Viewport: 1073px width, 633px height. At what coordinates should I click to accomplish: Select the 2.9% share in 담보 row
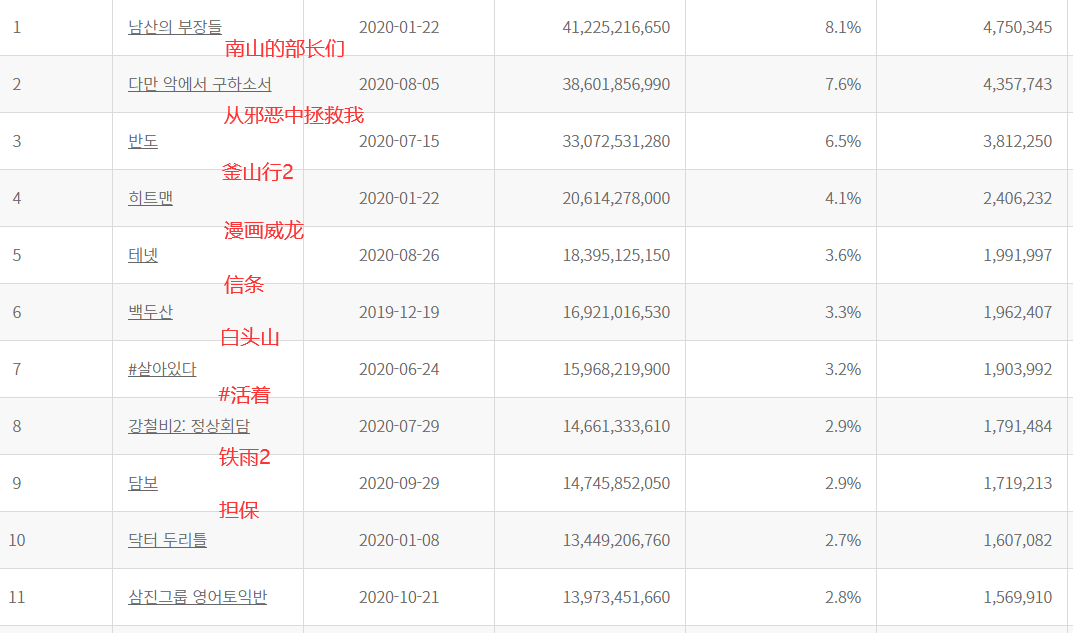click(x=843, y=483)
